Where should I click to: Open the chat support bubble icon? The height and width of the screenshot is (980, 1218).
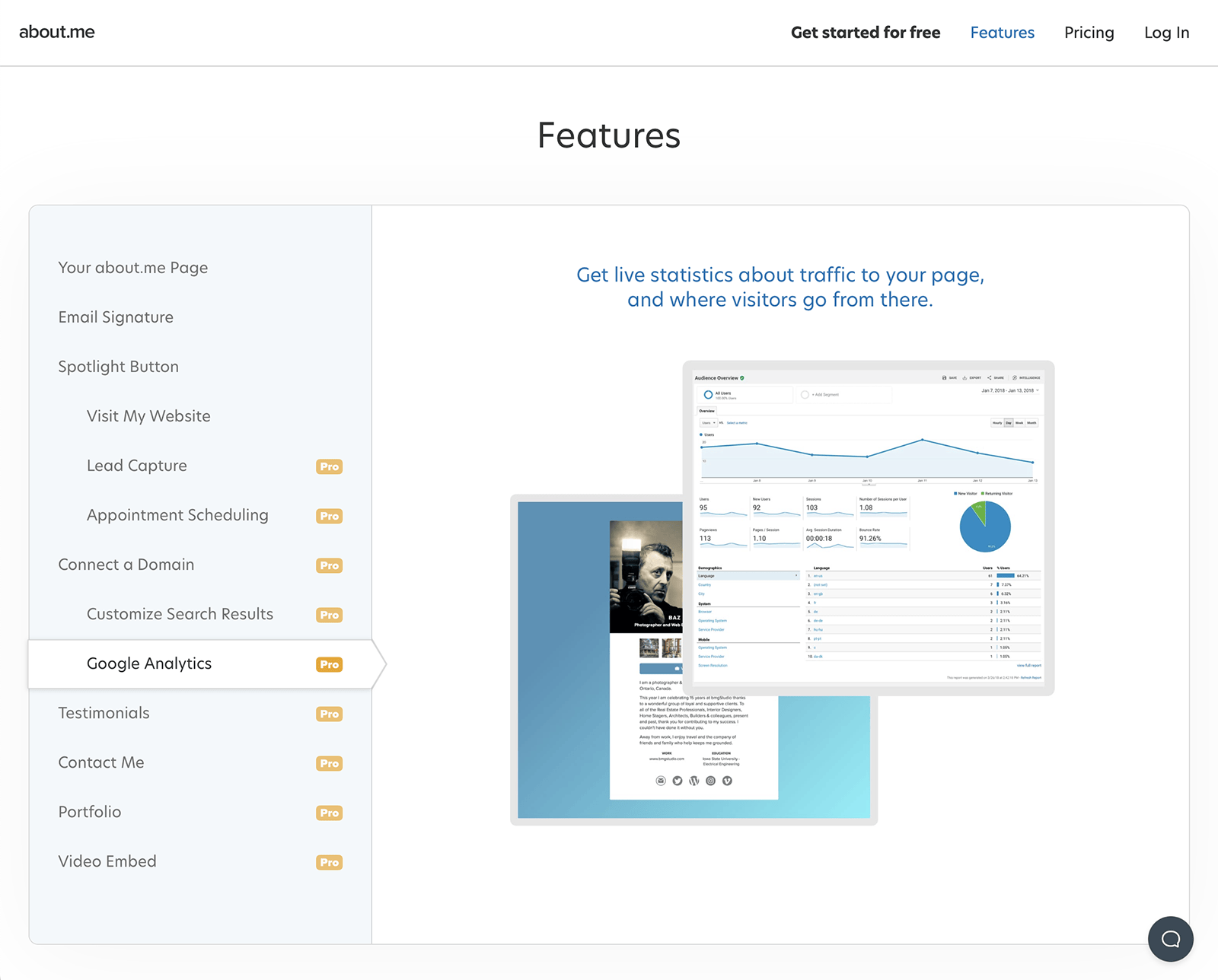(1171, 939)
